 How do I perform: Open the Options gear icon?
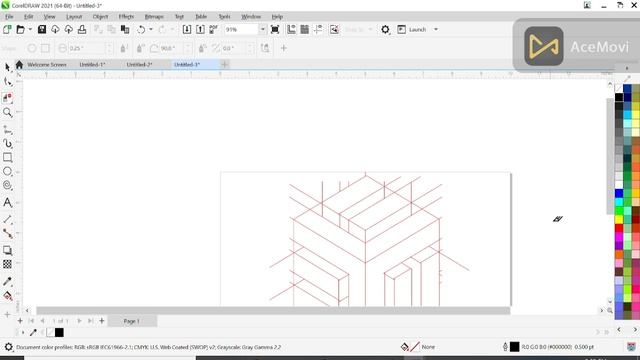coord(385,29)
